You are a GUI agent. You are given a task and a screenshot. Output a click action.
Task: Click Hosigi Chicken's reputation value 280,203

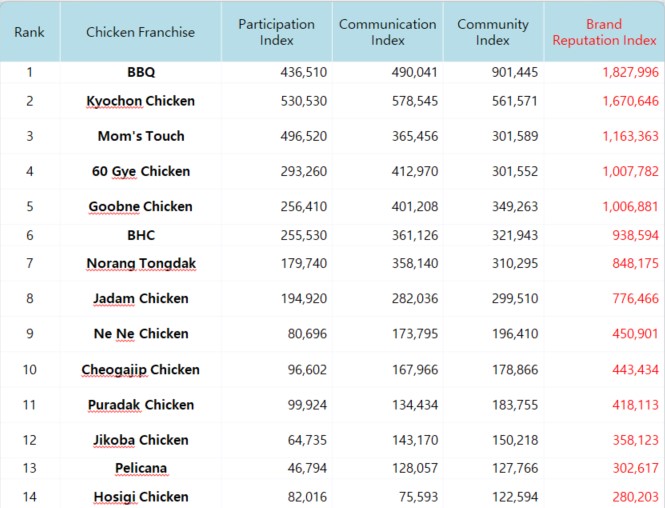click(635, 497)
